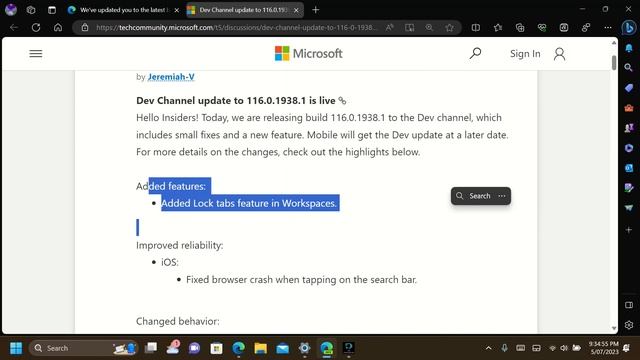640x360 pixels.
Task: Toggle Split screen view
Action: coord(476,27)
